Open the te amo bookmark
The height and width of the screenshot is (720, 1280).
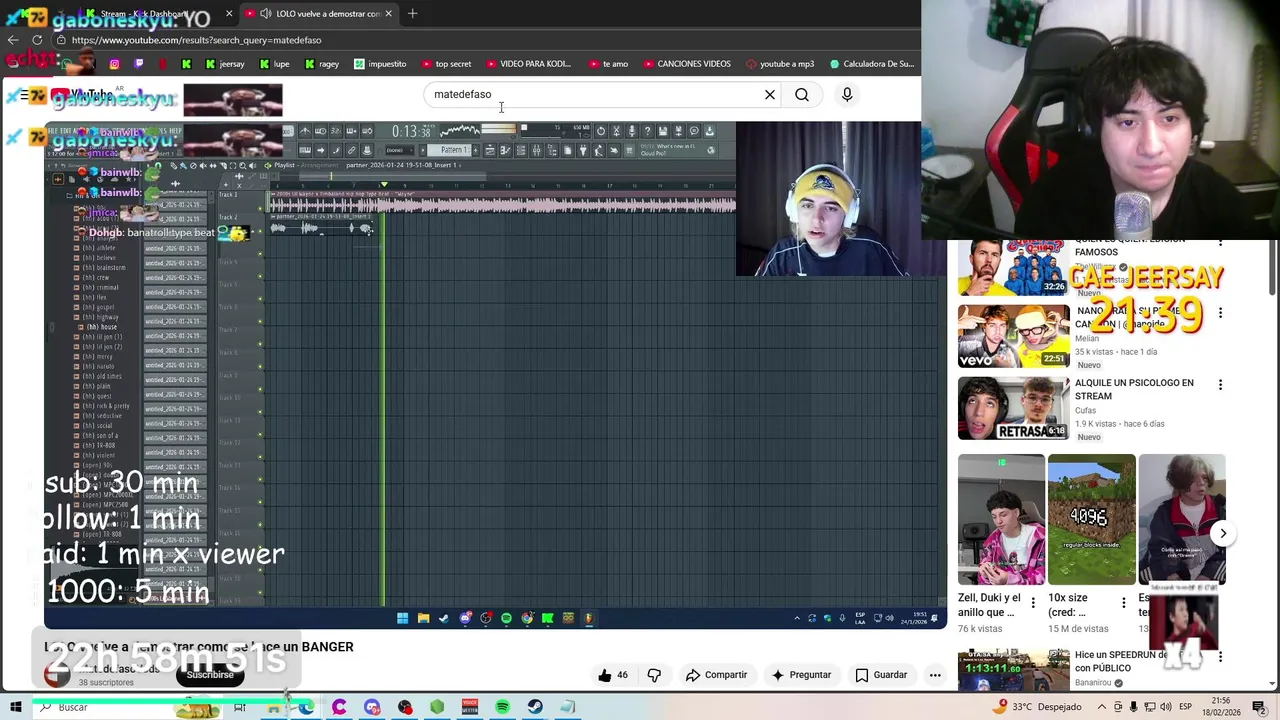click(608, 64)
